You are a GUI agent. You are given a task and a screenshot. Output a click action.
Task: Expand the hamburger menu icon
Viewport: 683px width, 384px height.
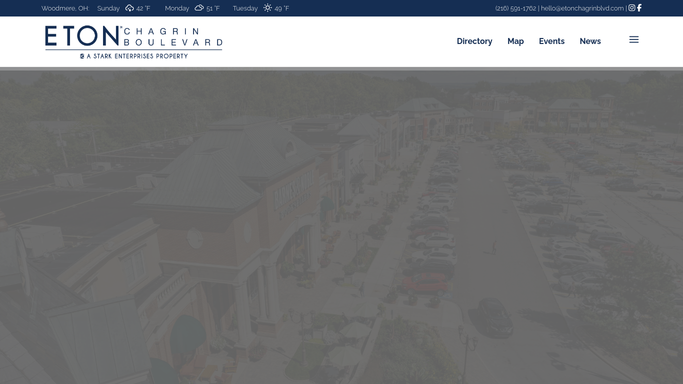[634, 40]
